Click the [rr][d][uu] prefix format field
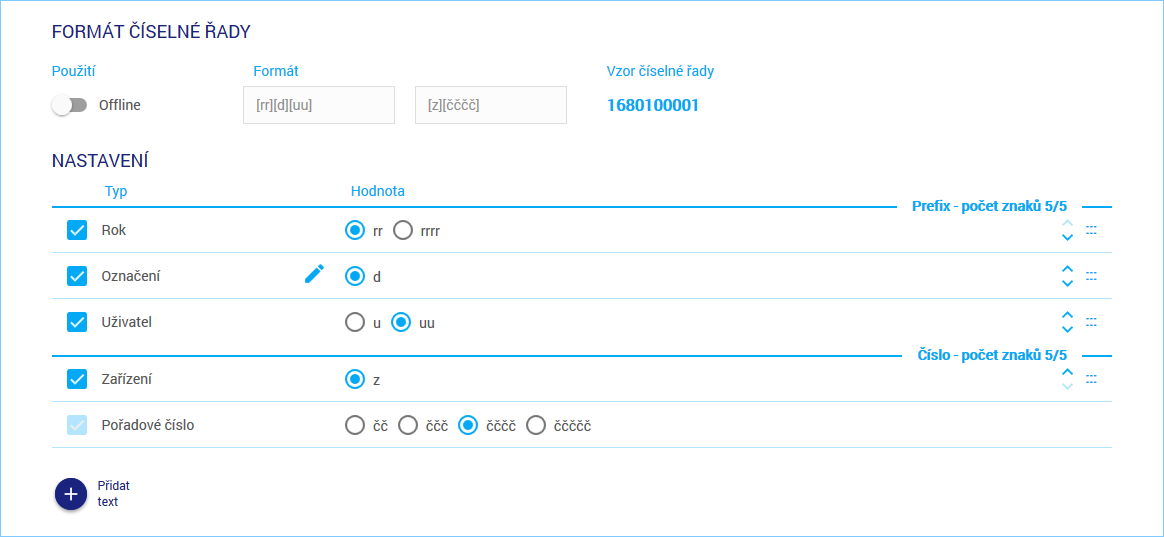 (x=318, y=105)
